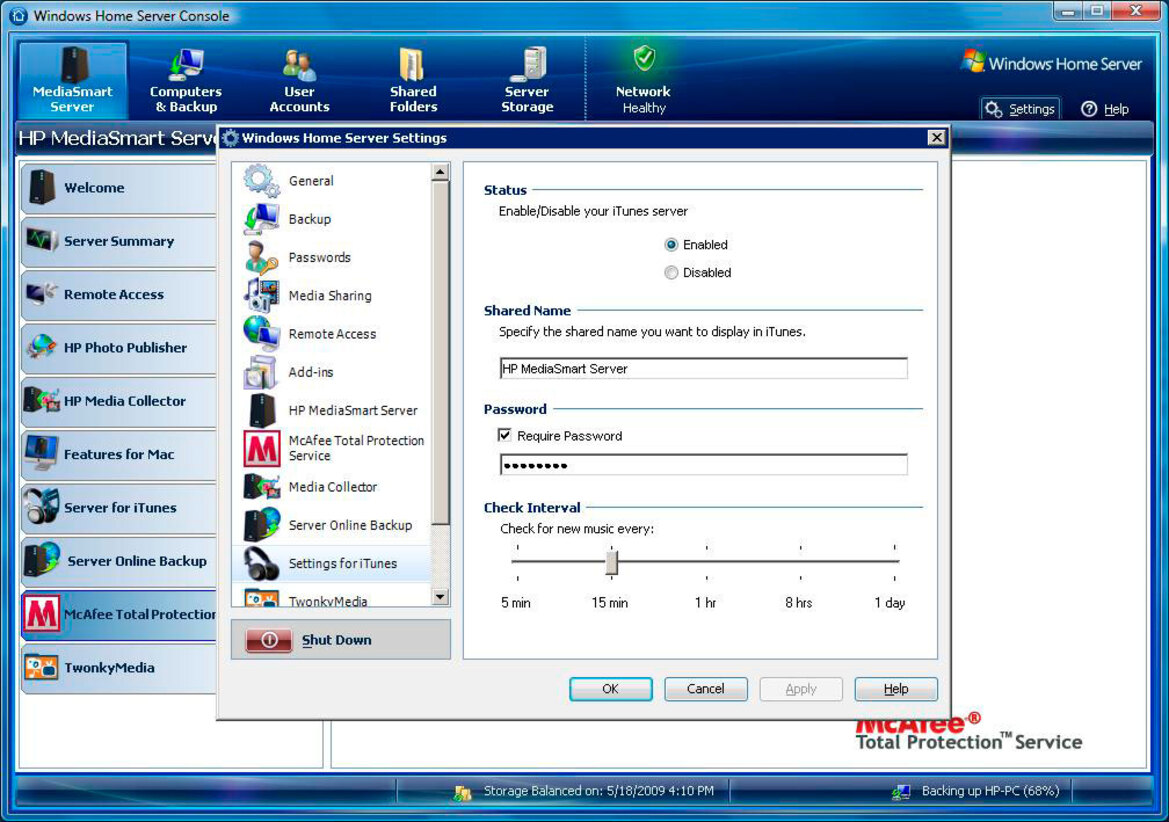The width and height of the screenshot is (1169, 822).
Task: Open Server for iTunes in the sidebar
Action: (119, 508)
